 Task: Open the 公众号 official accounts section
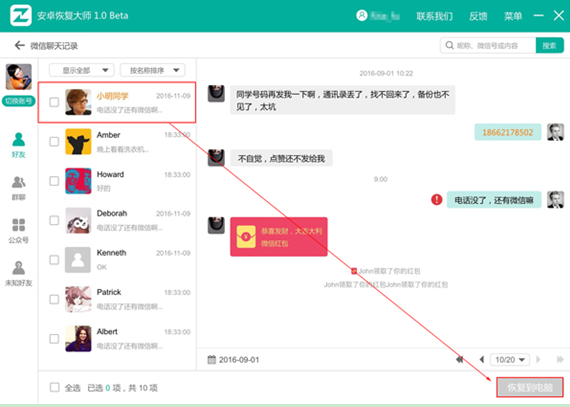tap(19, 231)
